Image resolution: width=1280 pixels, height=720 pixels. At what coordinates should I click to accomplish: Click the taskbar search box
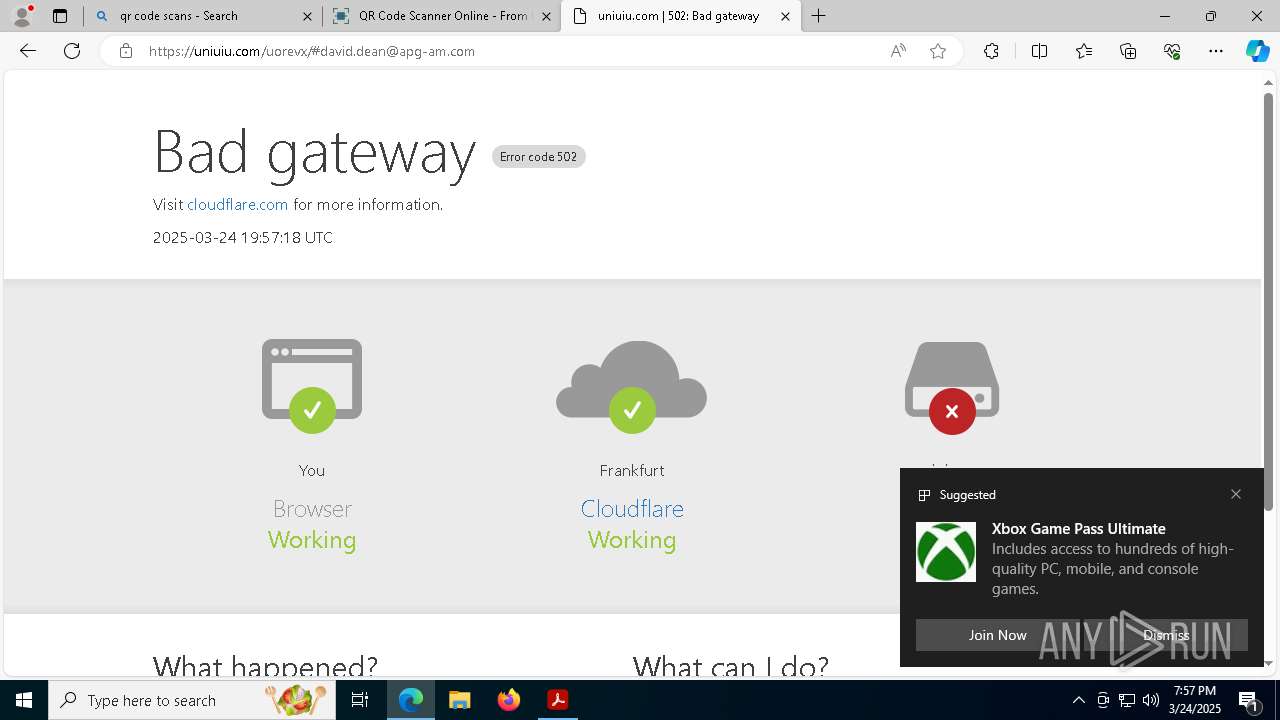pos(192,700)
